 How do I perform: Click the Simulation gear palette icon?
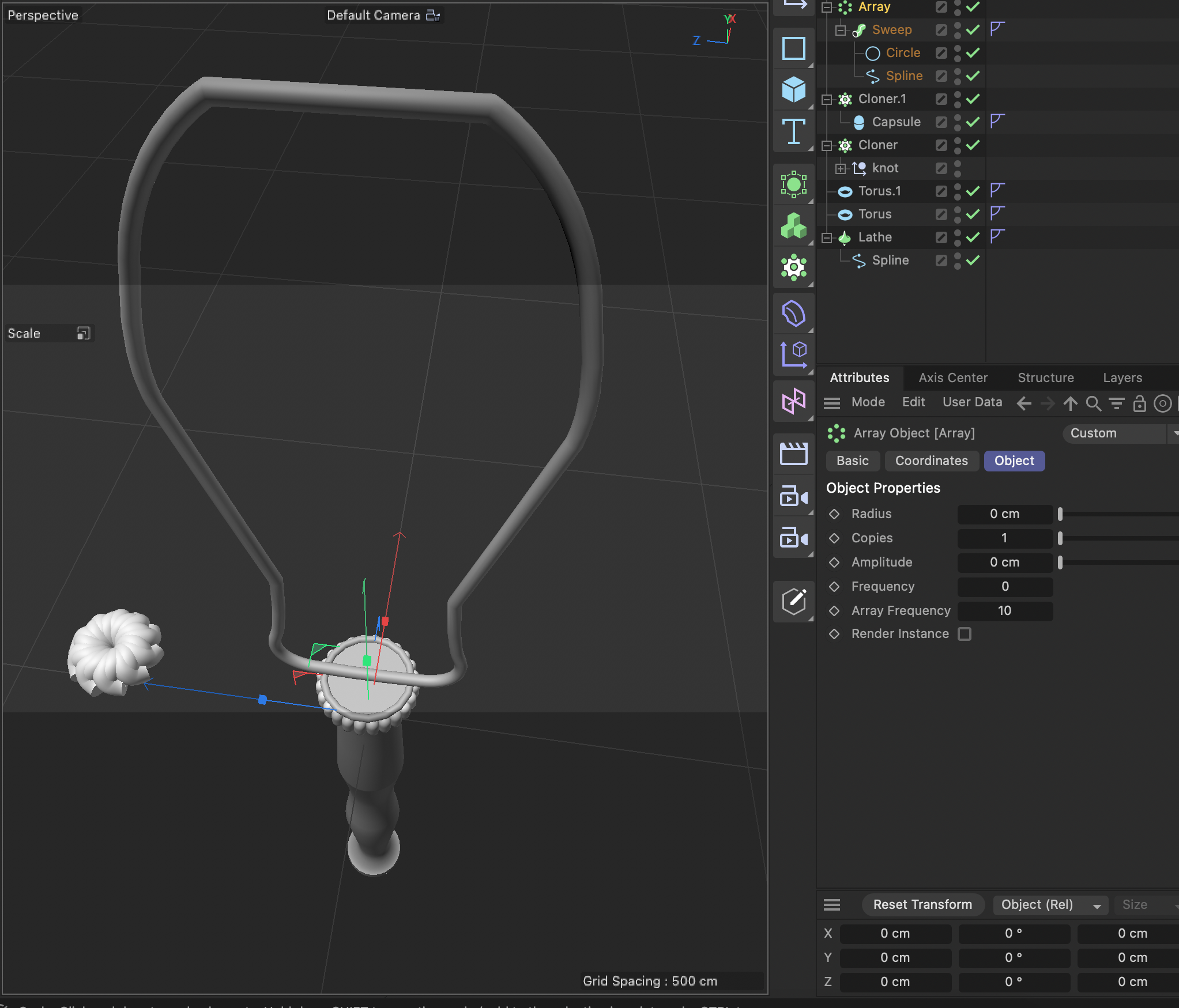pyautogui.click(x=794, y=267)
